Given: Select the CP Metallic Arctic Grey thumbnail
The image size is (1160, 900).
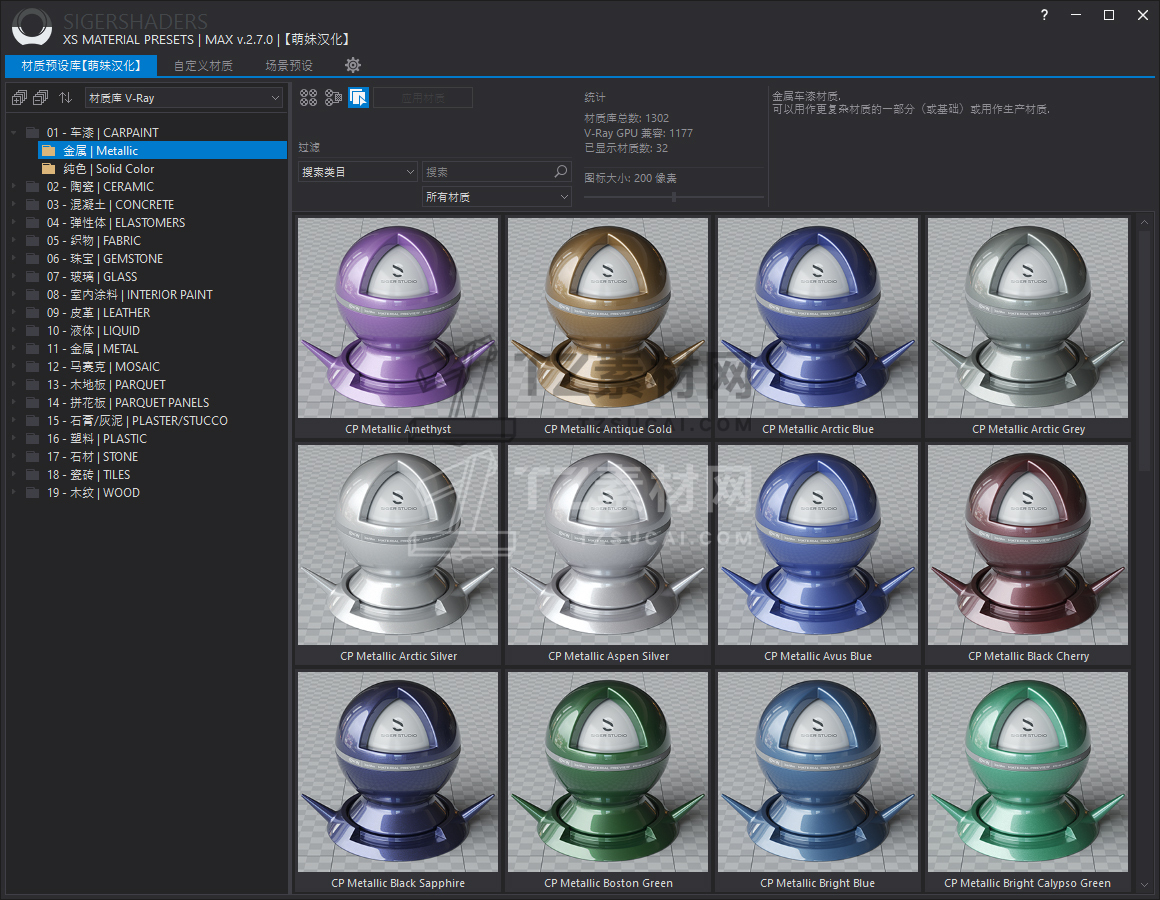Looking at the screenshot, I should pos(1028,318).
